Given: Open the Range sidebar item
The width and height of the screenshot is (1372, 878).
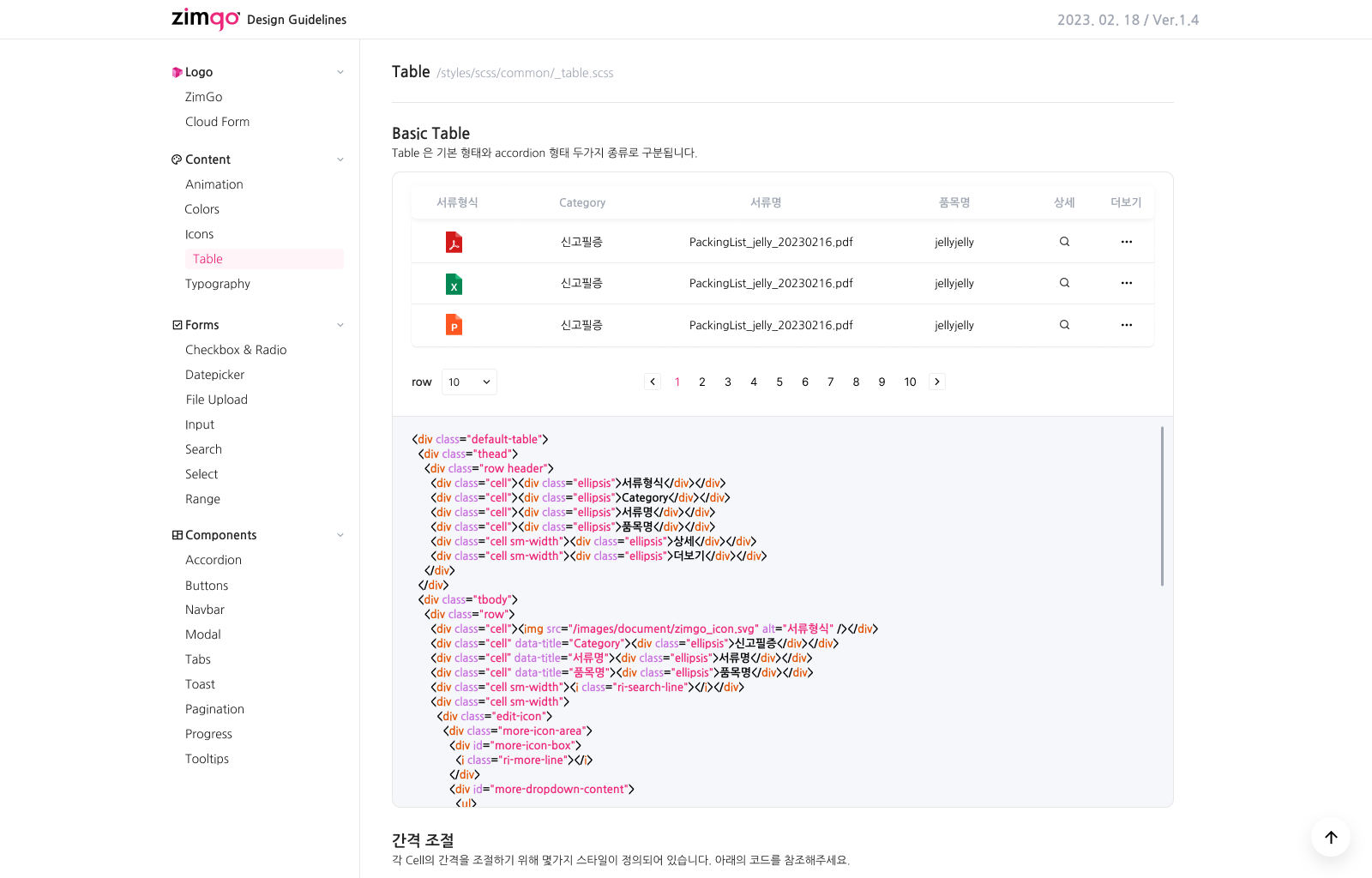Looking at the screenshot, I should coord(202,499).
